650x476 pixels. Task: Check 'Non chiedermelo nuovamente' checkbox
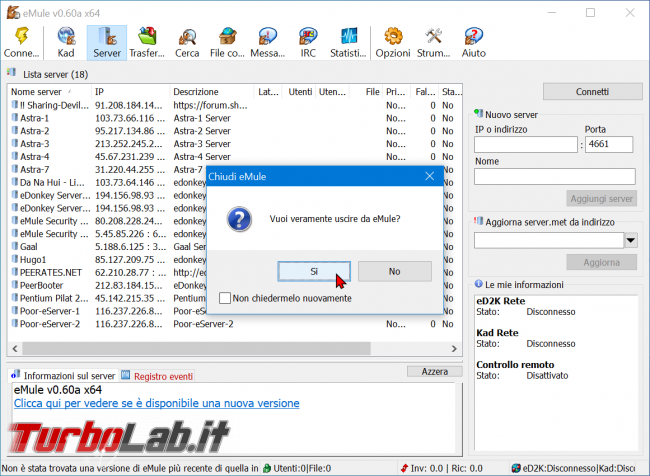pyautogui.click(x=225, y=298)
